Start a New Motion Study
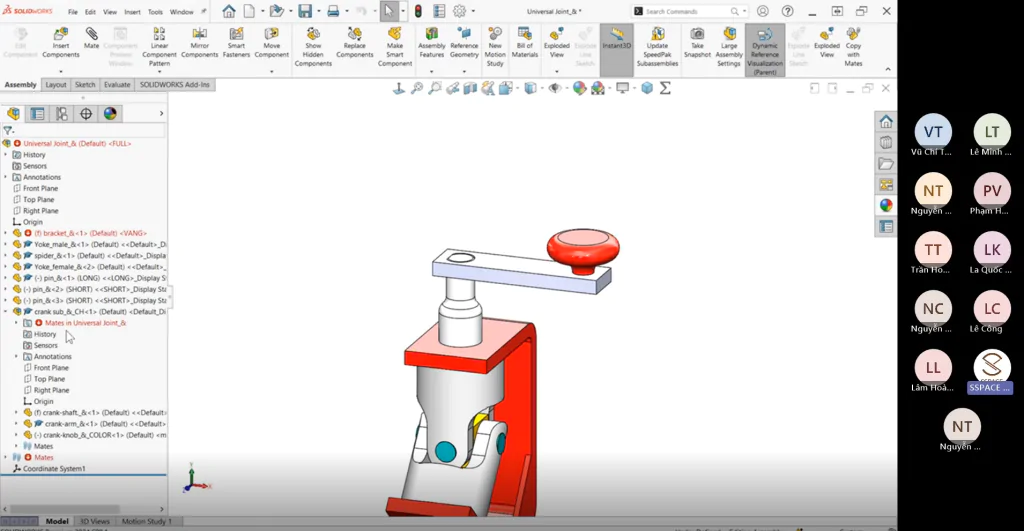The height and width of the screenshot is (531, 1024). point(495,46)
